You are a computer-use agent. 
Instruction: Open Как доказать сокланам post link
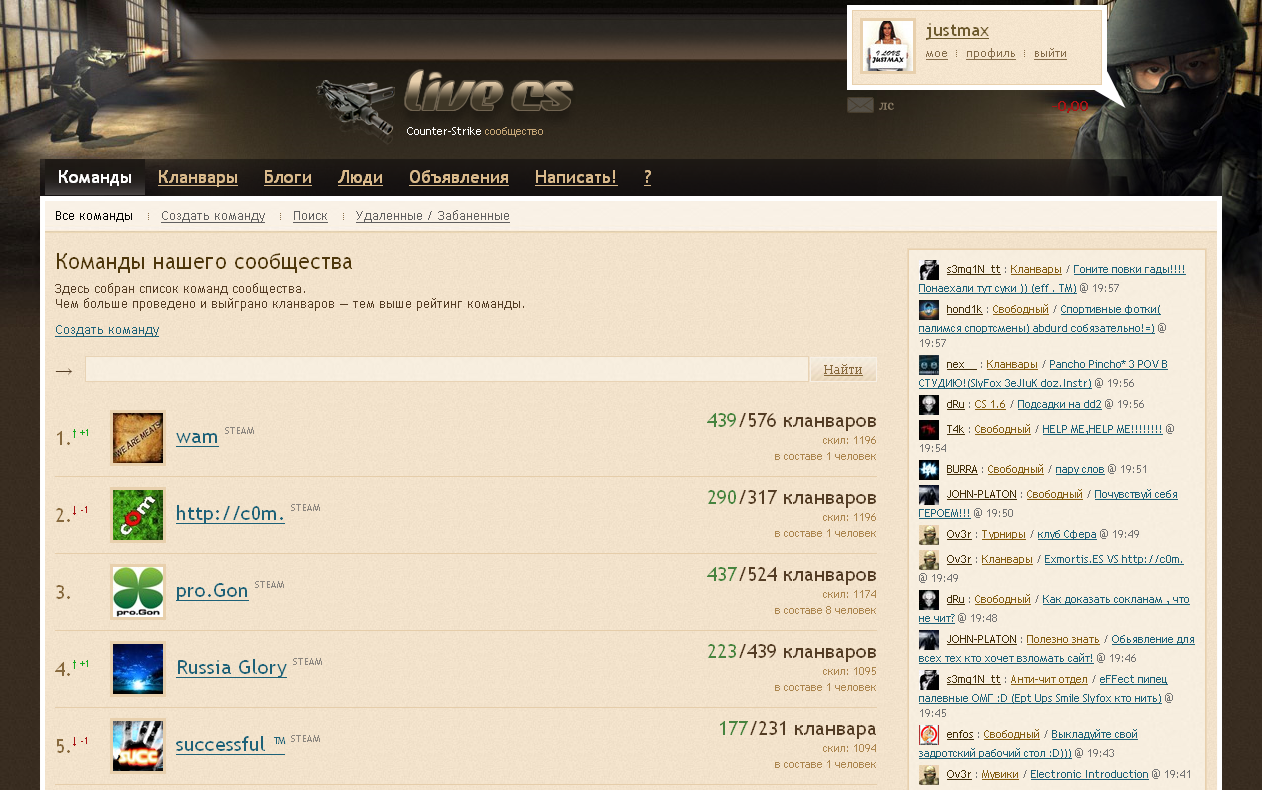point(1054,609)
